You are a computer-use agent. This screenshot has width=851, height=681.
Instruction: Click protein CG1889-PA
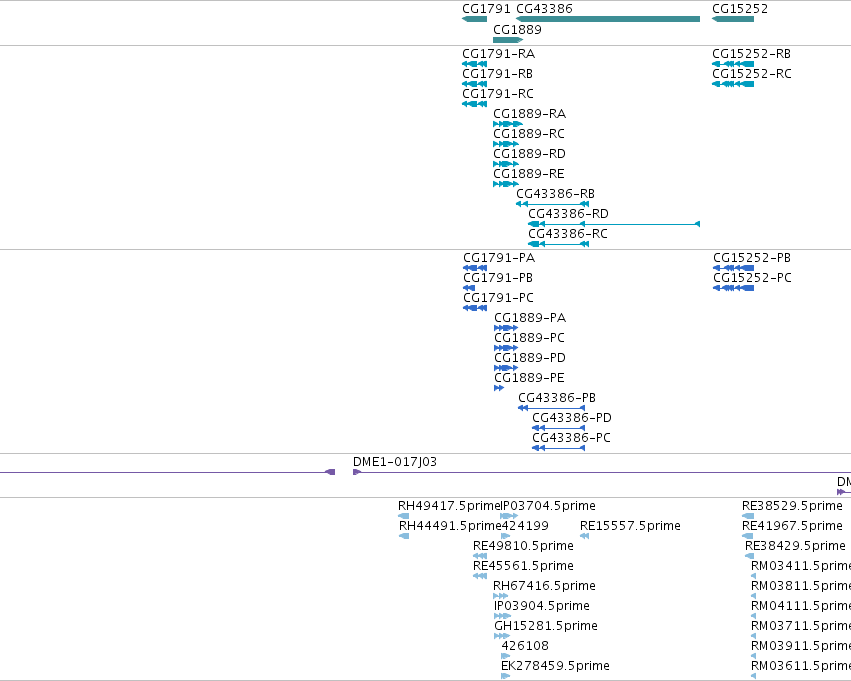click(530, 318)
